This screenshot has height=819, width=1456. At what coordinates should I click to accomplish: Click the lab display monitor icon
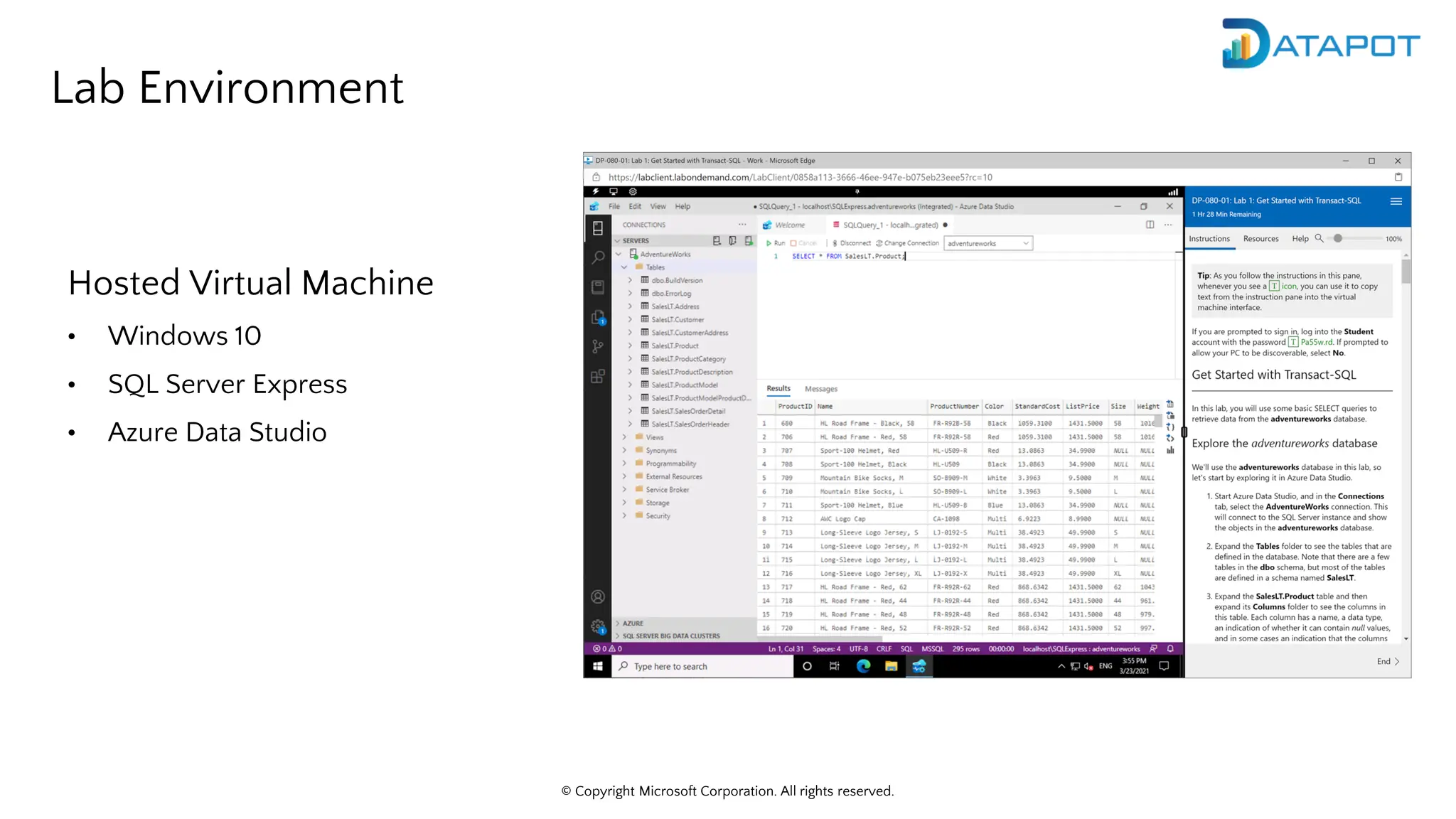click(x=614, y=192)
